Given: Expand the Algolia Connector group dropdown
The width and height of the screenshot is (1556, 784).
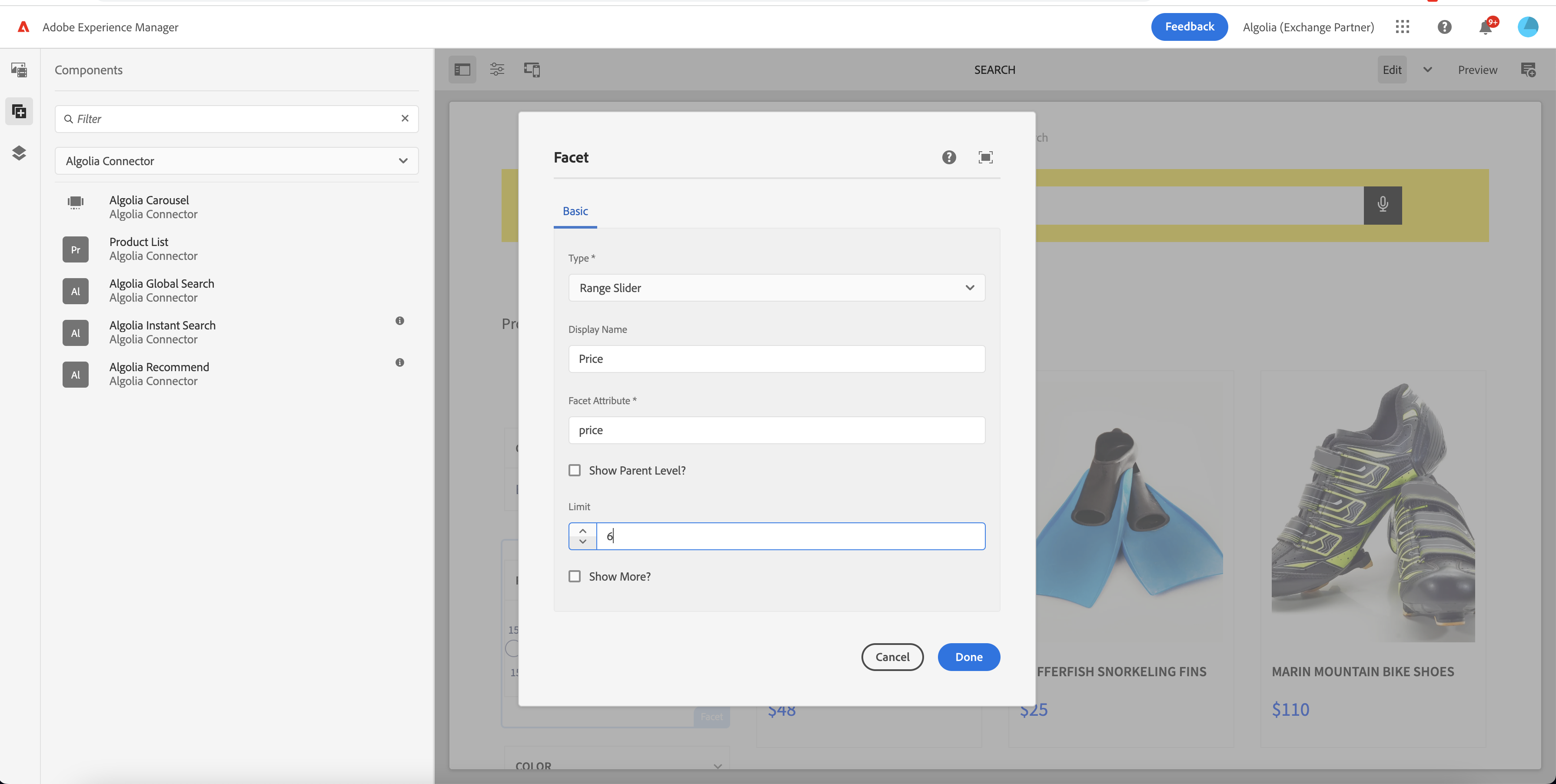Looking at the screenshot, I should pos(236,161).
